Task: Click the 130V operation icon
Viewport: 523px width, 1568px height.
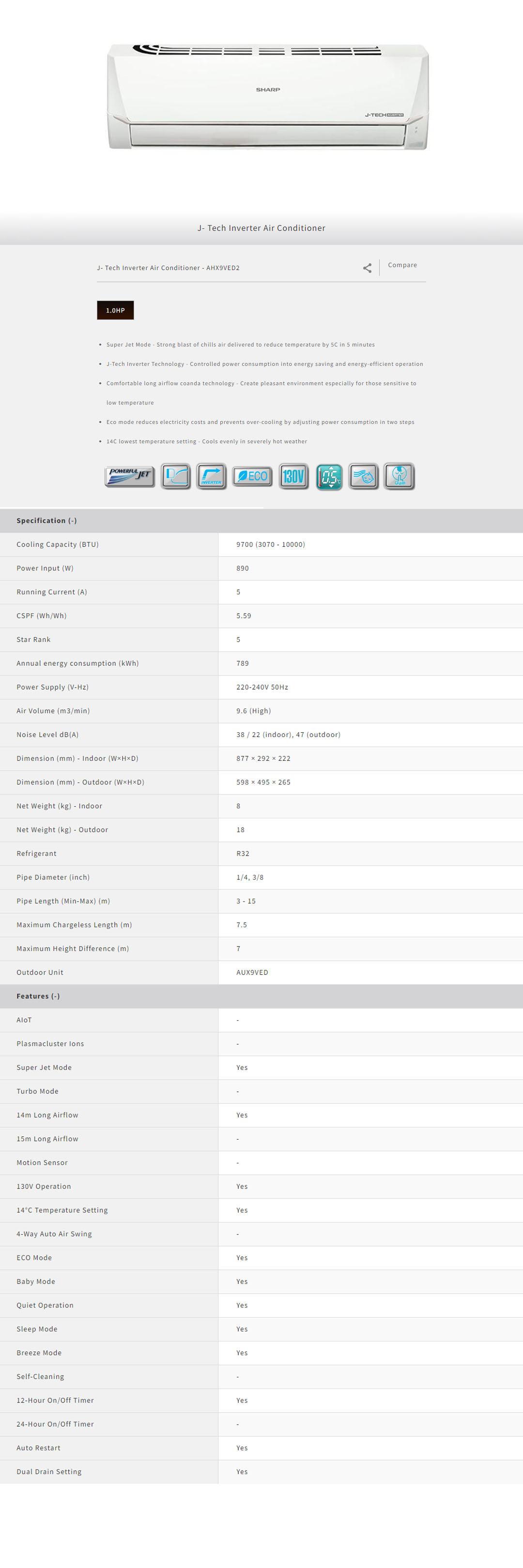Action: click(x=293, y=476)
